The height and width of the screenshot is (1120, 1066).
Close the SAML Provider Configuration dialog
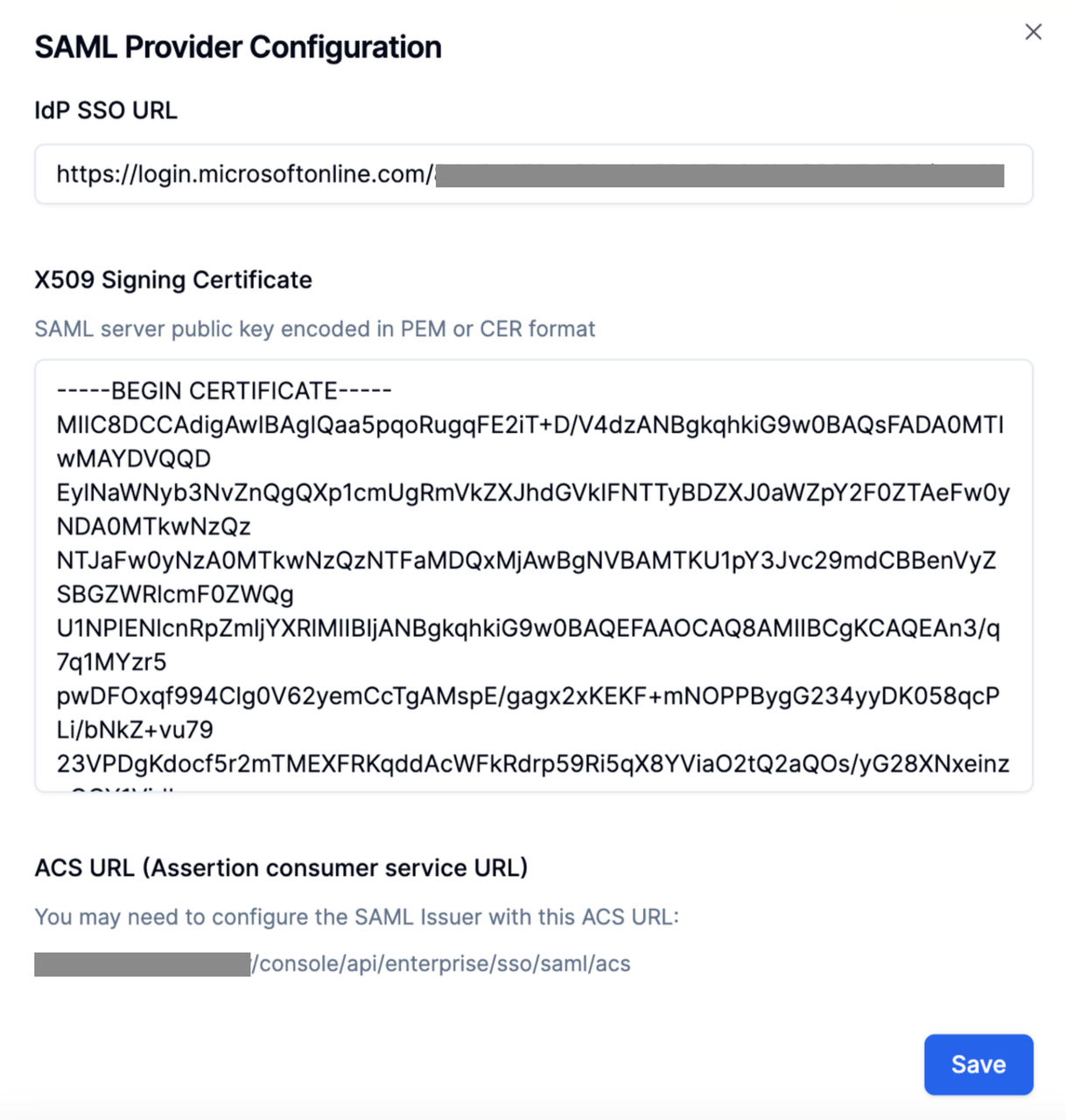(1033, 31)
